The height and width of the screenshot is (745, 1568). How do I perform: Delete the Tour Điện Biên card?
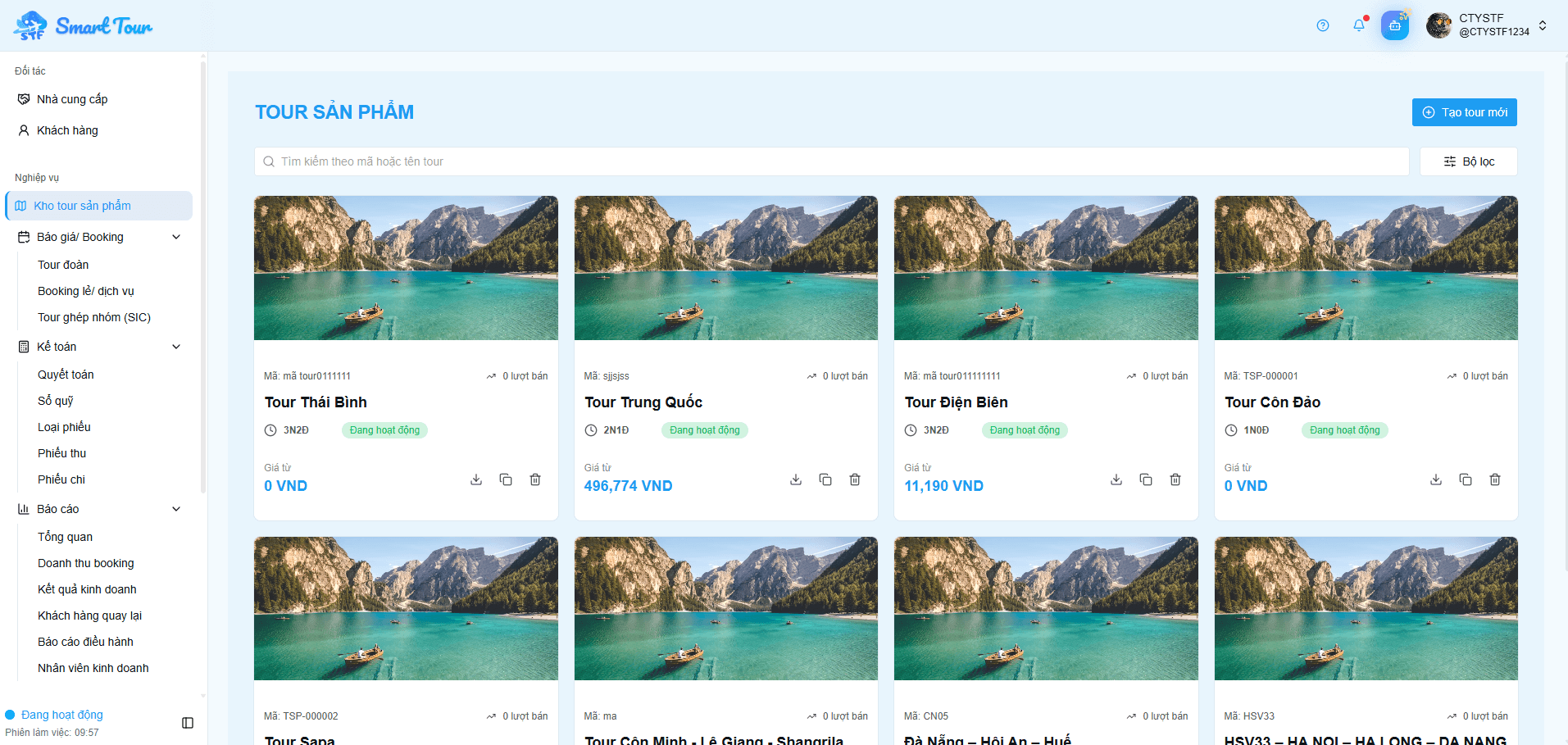click(1175, 479)
